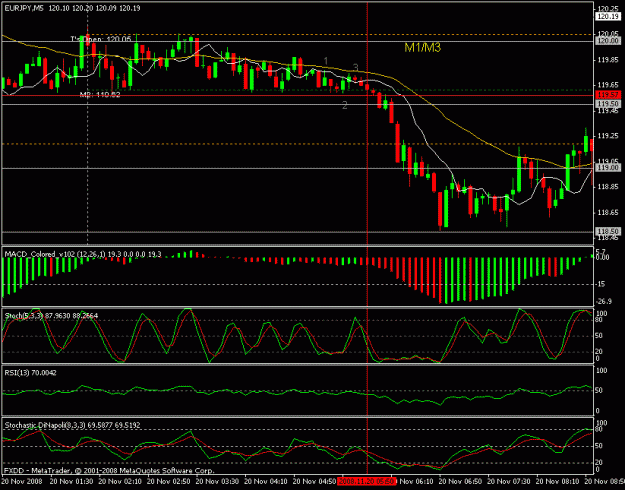
Task: Click the 5.7 MACD axis value
Action: pos(601,250)
